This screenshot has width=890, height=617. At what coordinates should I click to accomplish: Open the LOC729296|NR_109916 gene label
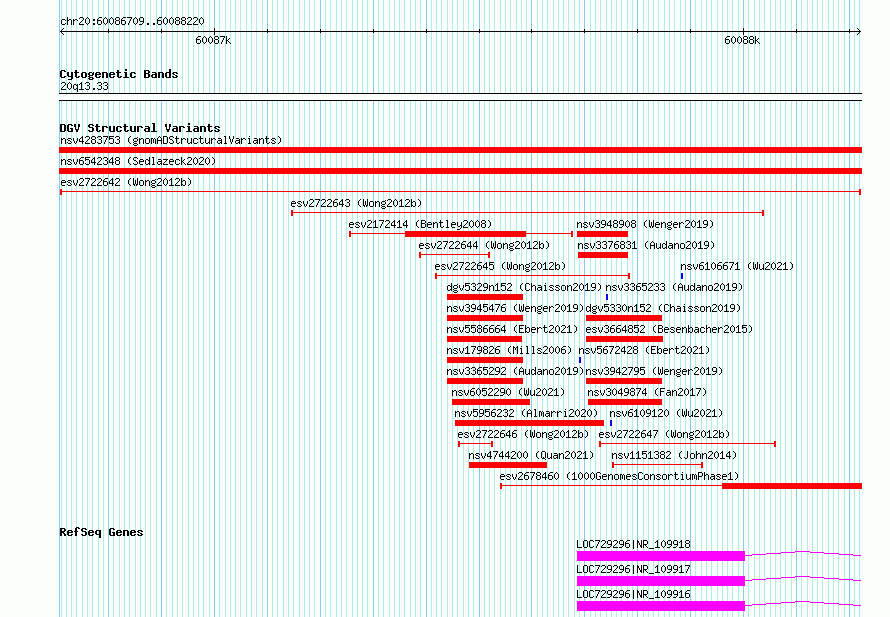(633, 594)
